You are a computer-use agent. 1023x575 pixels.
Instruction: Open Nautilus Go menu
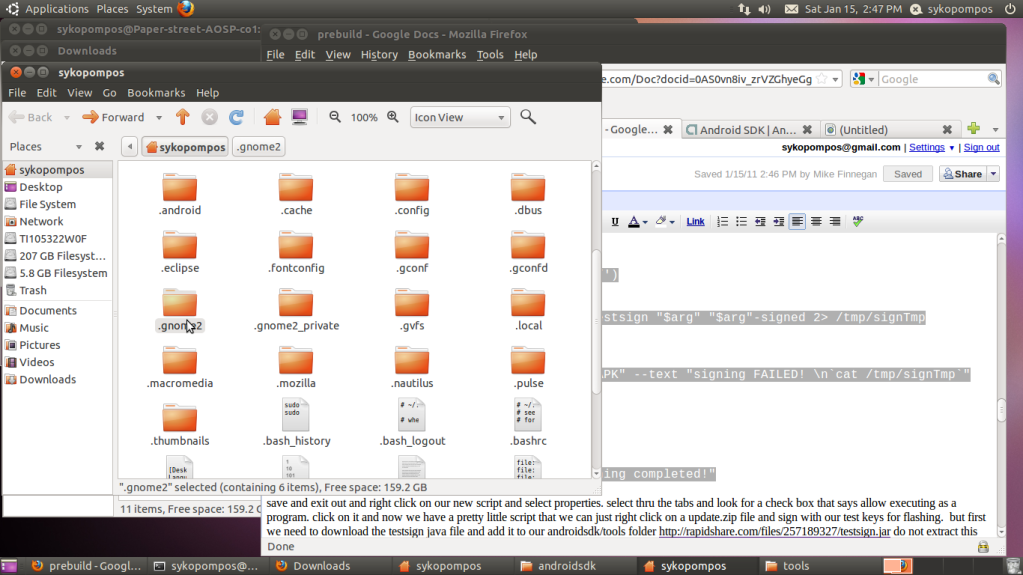click(109, 93)
